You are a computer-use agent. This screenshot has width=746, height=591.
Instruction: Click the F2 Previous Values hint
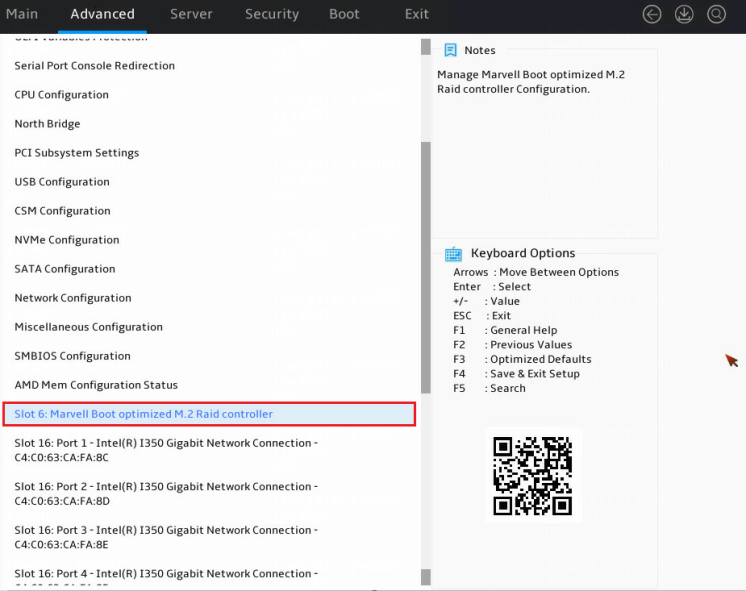(512, 345)
